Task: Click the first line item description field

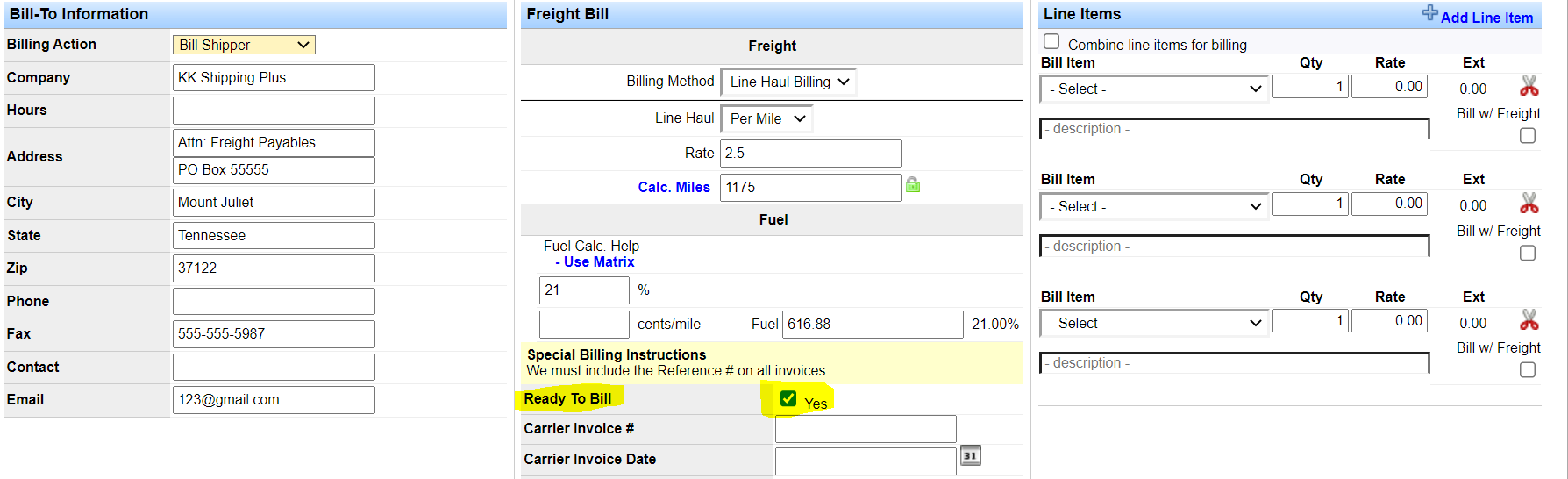Action: (x=1235, y=129)
